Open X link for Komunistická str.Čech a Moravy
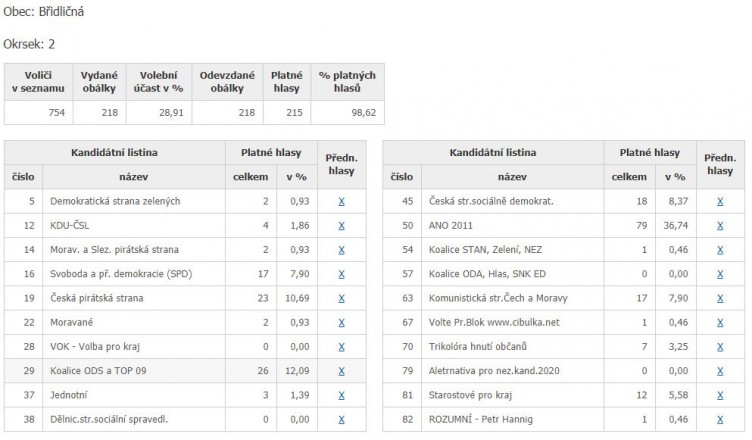This screenshot has height=440, width=752. (x=720, y=298)
